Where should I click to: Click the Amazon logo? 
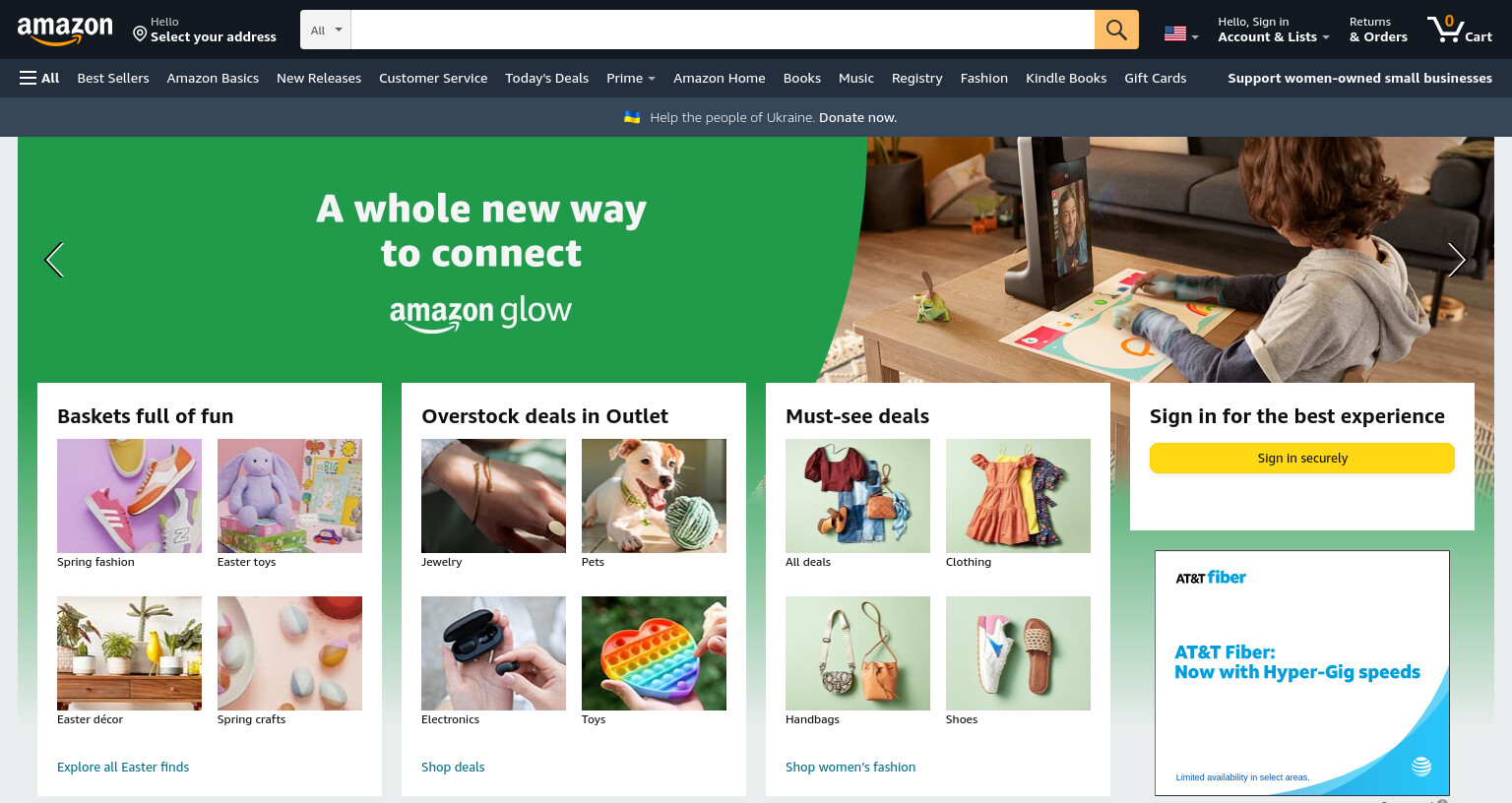click(x=65, y=31)
